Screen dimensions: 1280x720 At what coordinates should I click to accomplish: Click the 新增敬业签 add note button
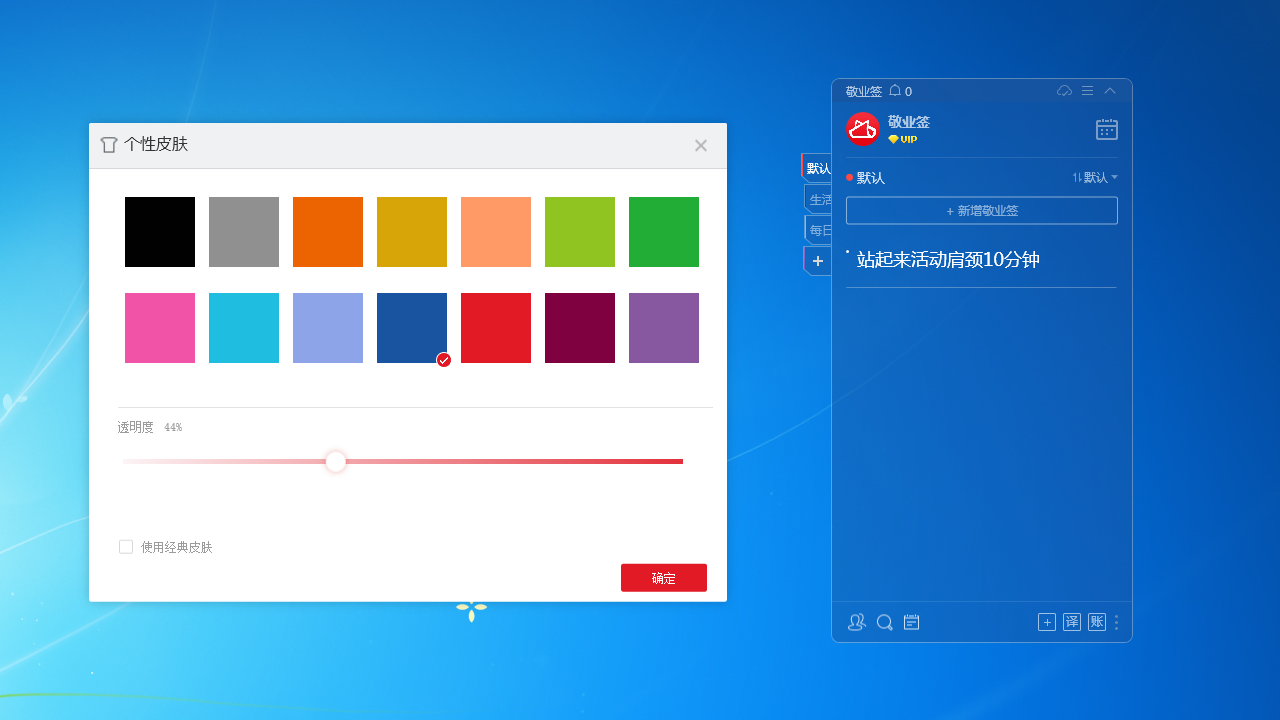tap(981, 210)
